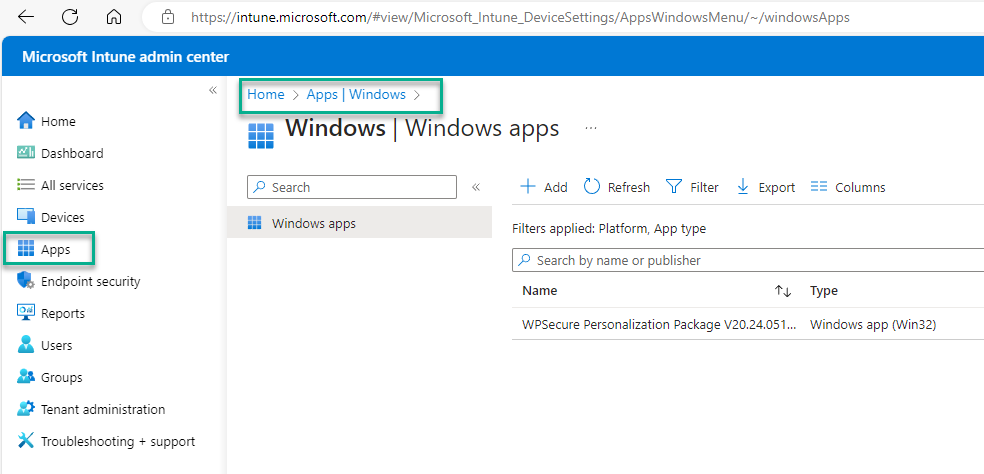Click the Dashboard chart icon in the sidebar

pyautogui.click(x=26, y=153)
